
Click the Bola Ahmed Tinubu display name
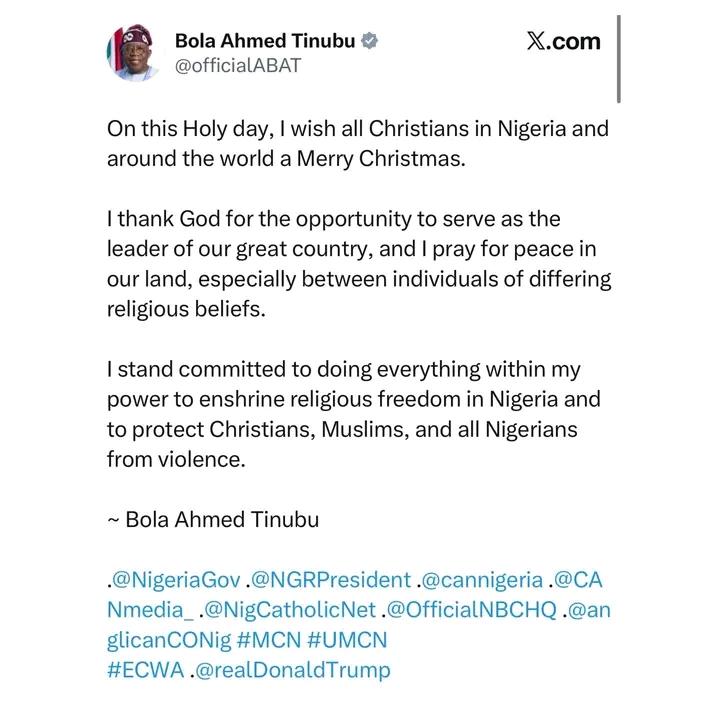point(265,41)
